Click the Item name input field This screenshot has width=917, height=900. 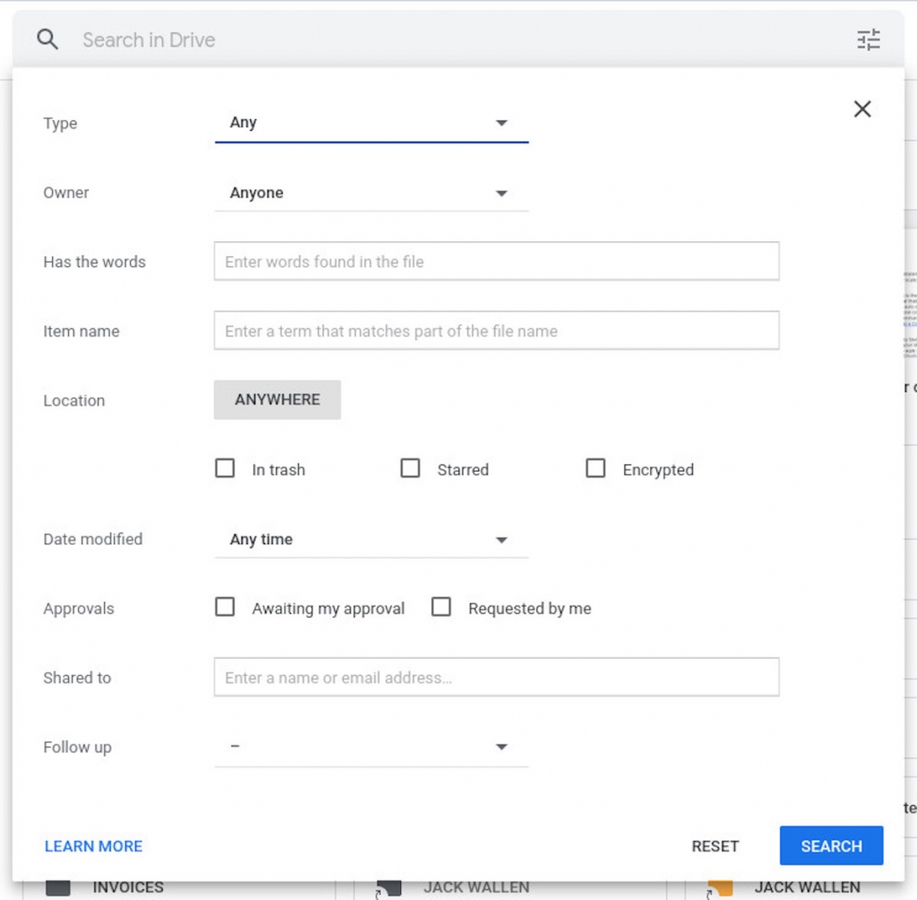tap(495, 331)
